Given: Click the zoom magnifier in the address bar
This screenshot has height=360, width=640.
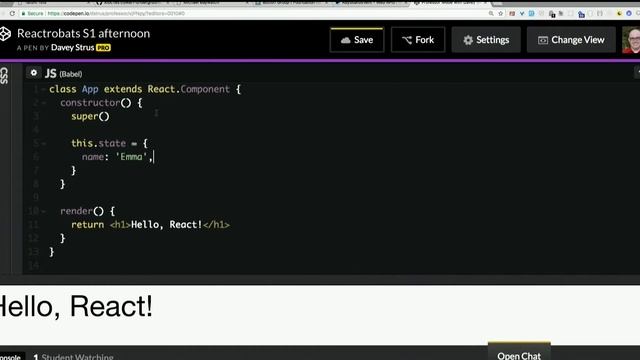Looking at the screenshot, I should tap(491, 13).
